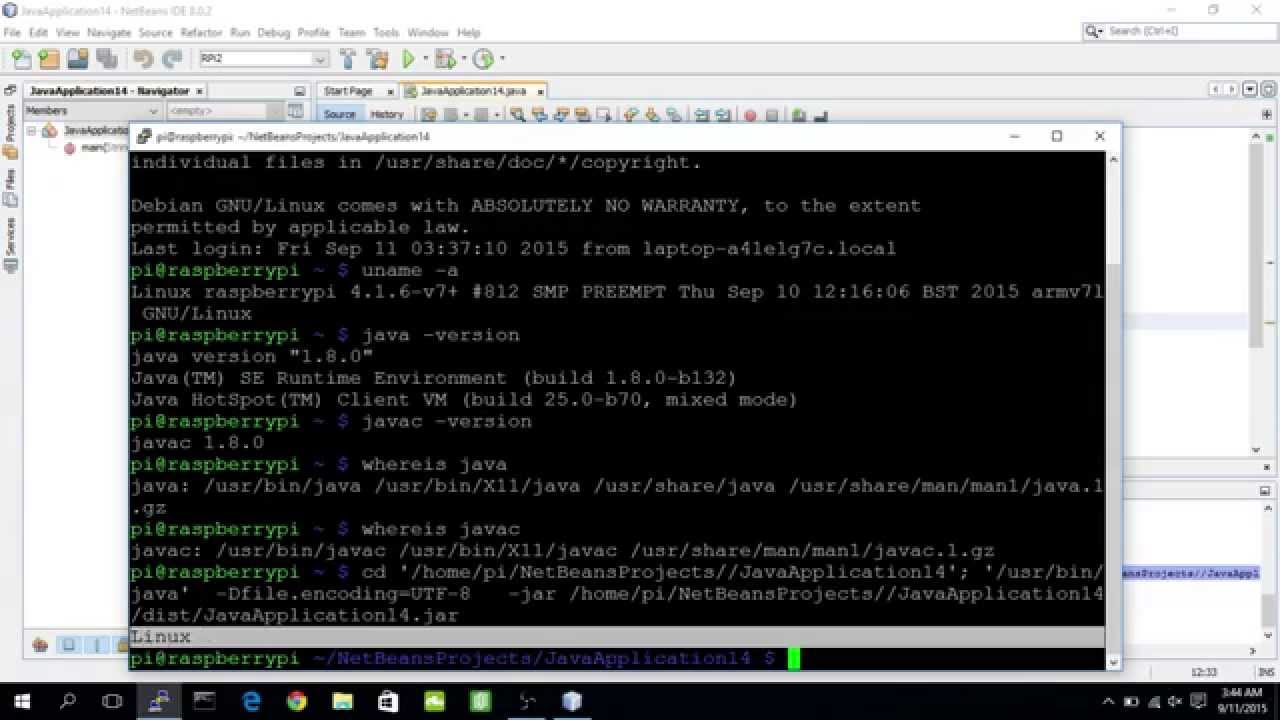
Task: Click the Find Selection magnifier editor icon
Action: [x=517, y=115]
